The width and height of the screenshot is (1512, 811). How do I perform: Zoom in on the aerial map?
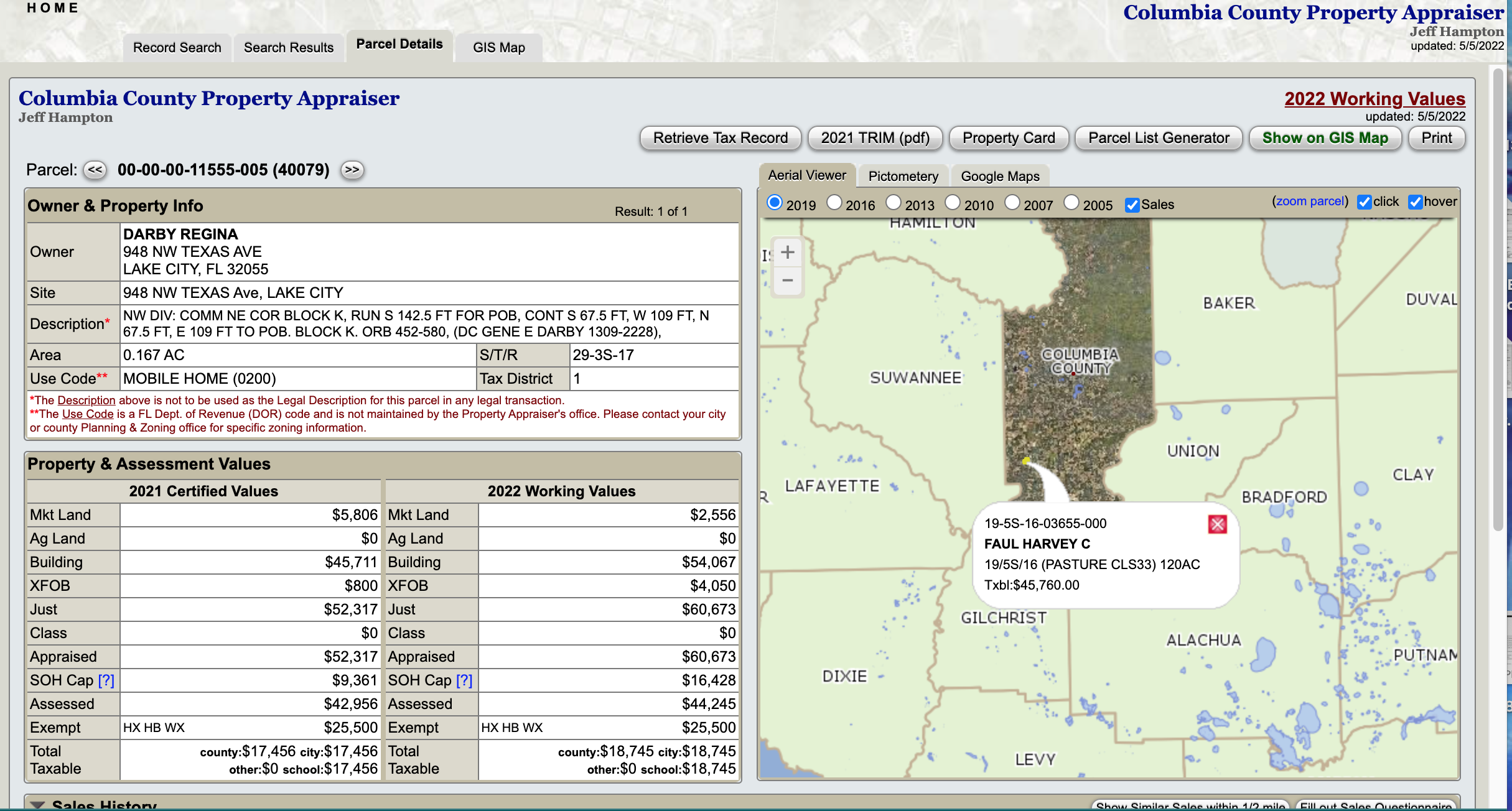(788, 252)
